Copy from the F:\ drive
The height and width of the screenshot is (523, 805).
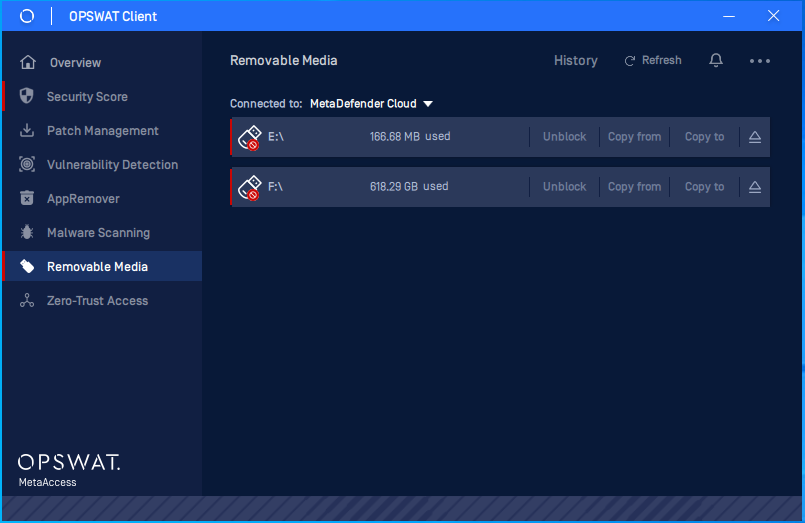634,186
